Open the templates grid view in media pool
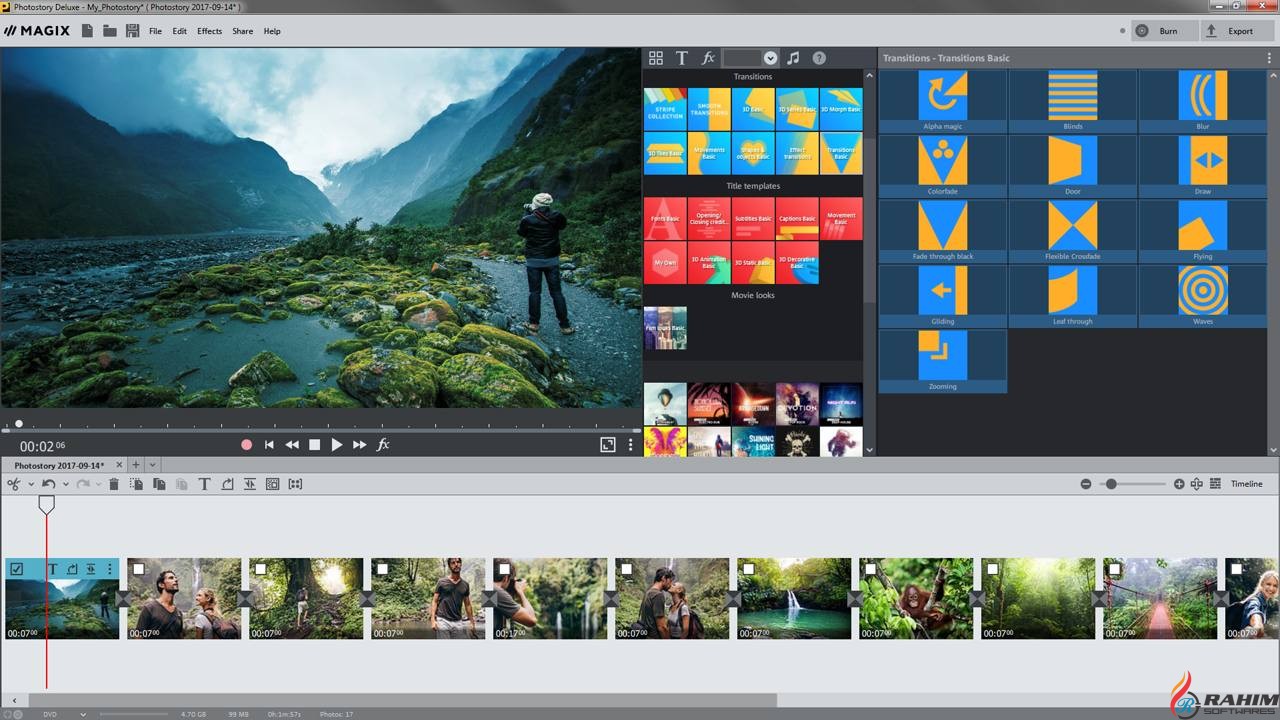Image resolution: width=1280 pixels, height=720 pixels. pyautogui.click(x=656, y=58)
